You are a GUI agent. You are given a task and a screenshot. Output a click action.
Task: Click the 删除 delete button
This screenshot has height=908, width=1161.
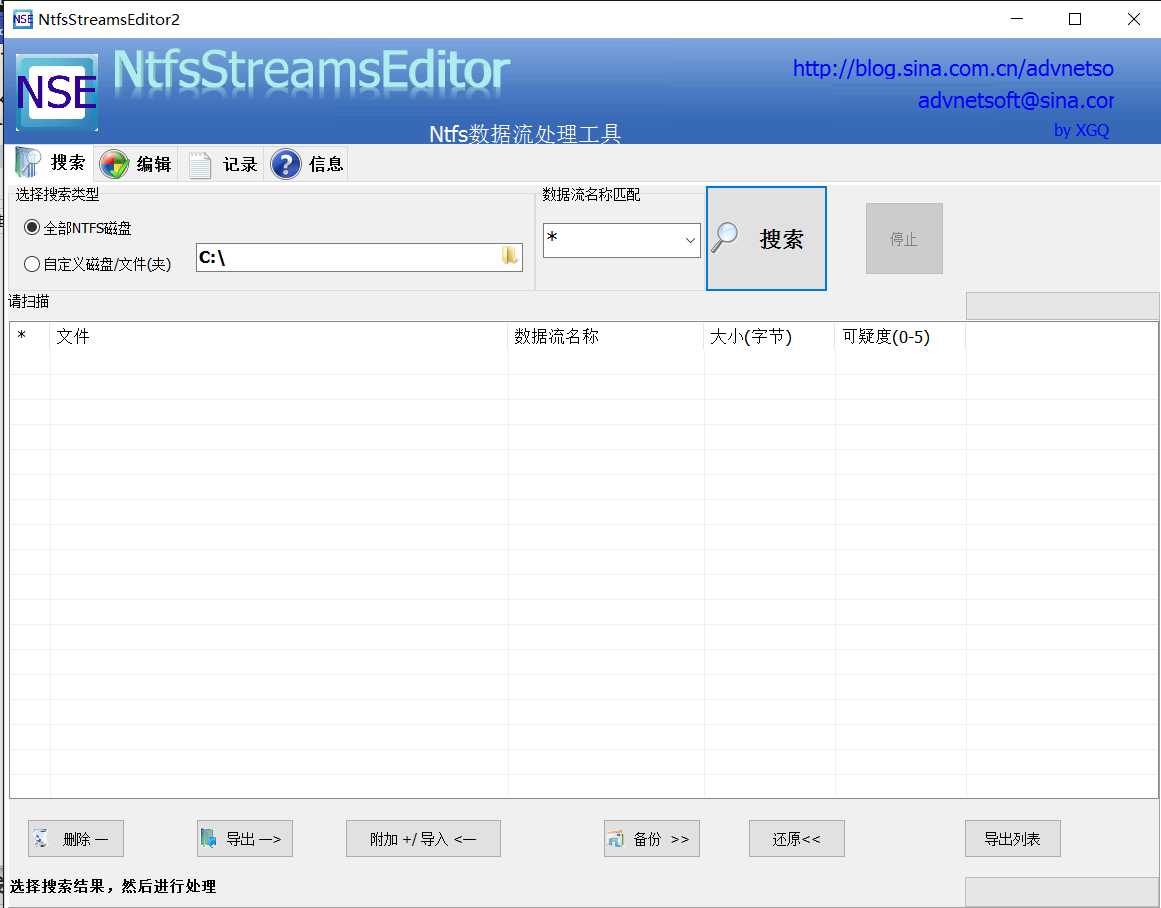pos(76,838)
